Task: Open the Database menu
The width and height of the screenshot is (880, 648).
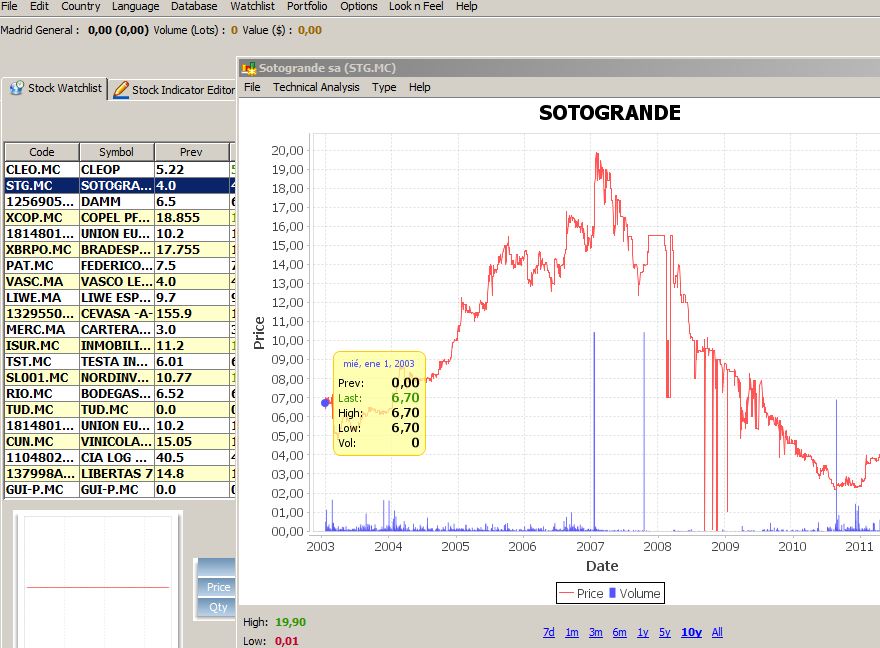Action: [194, 6]
